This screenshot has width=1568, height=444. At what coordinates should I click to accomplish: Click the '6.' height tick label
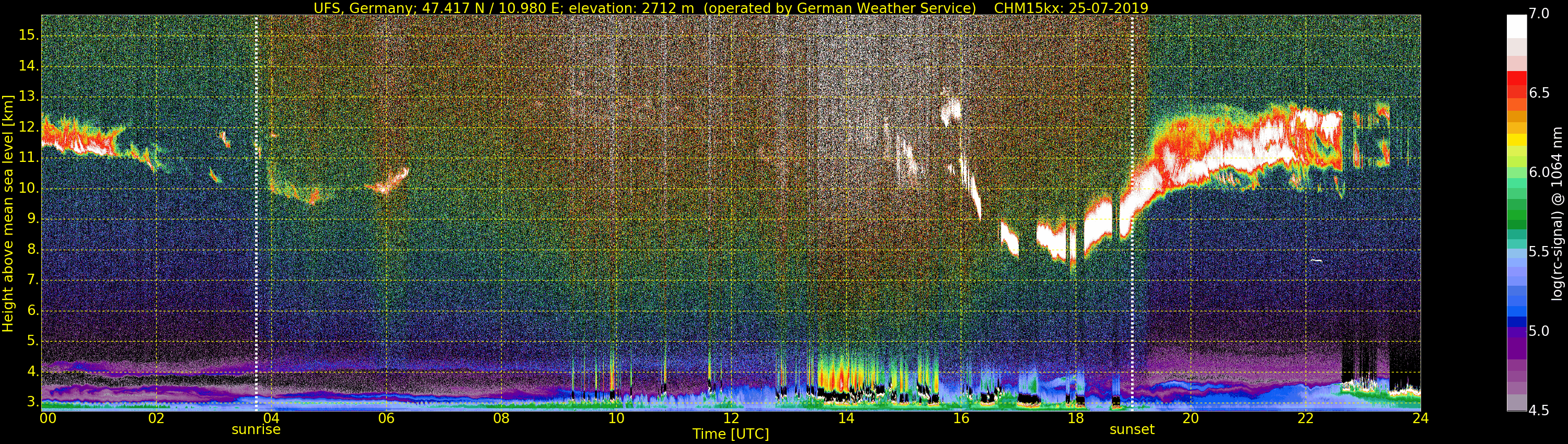(32, 310)
